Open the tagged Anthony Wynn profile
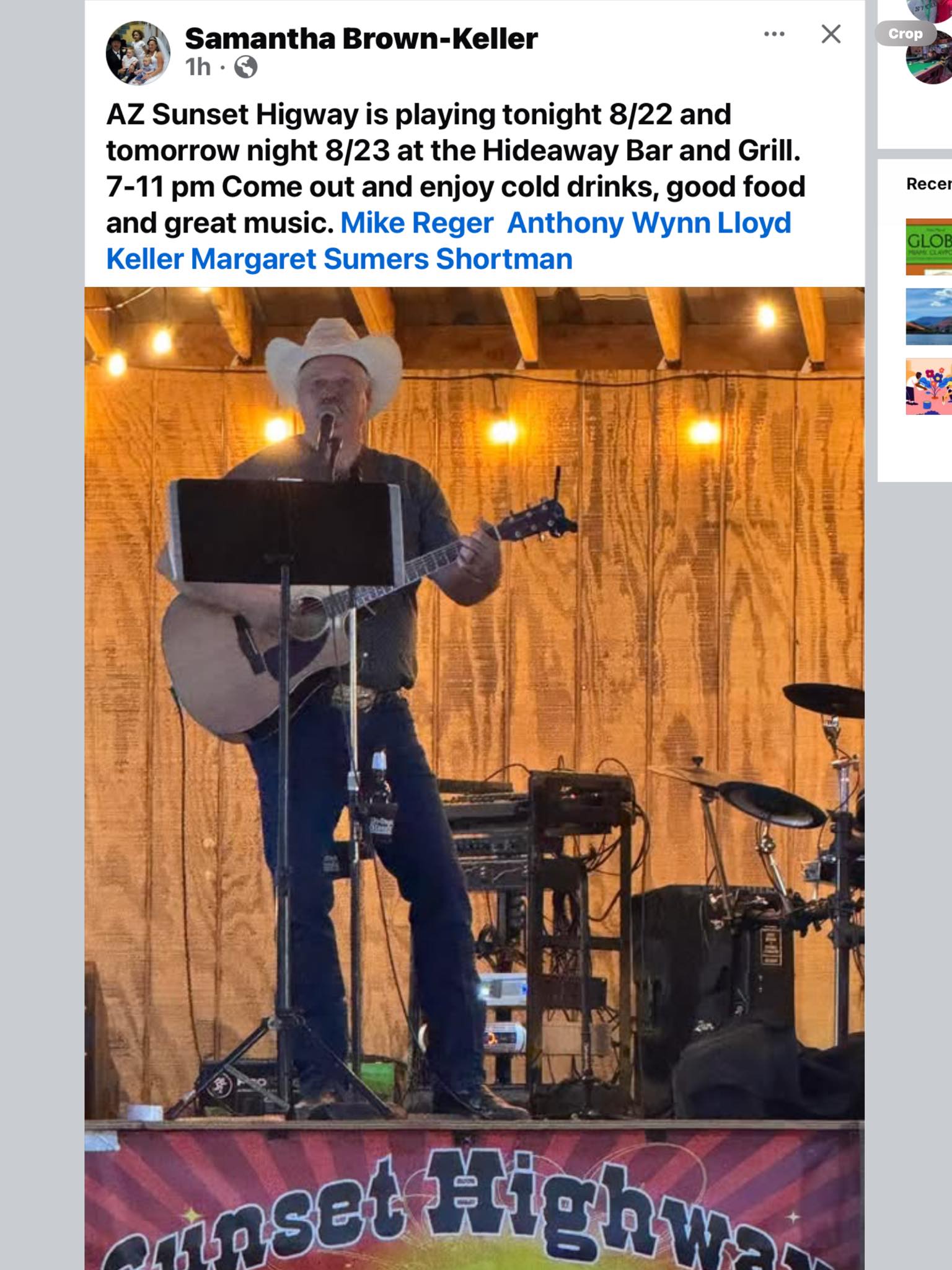The height and width of the screenshot is (1270, 952). click(x=609, y=223)
